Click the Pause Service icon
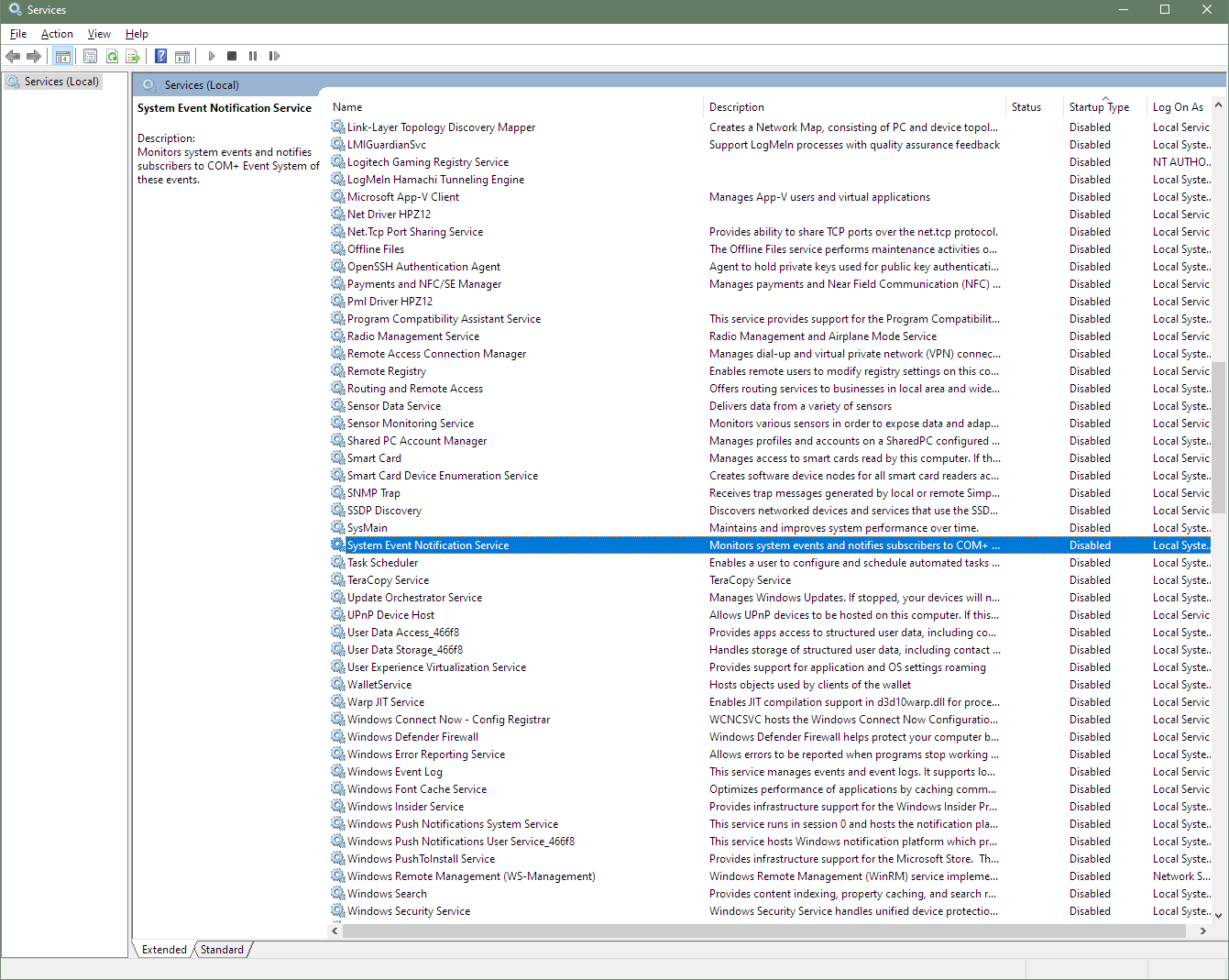Viewport: 1229px width, 980px height. (x=253, y=56)
